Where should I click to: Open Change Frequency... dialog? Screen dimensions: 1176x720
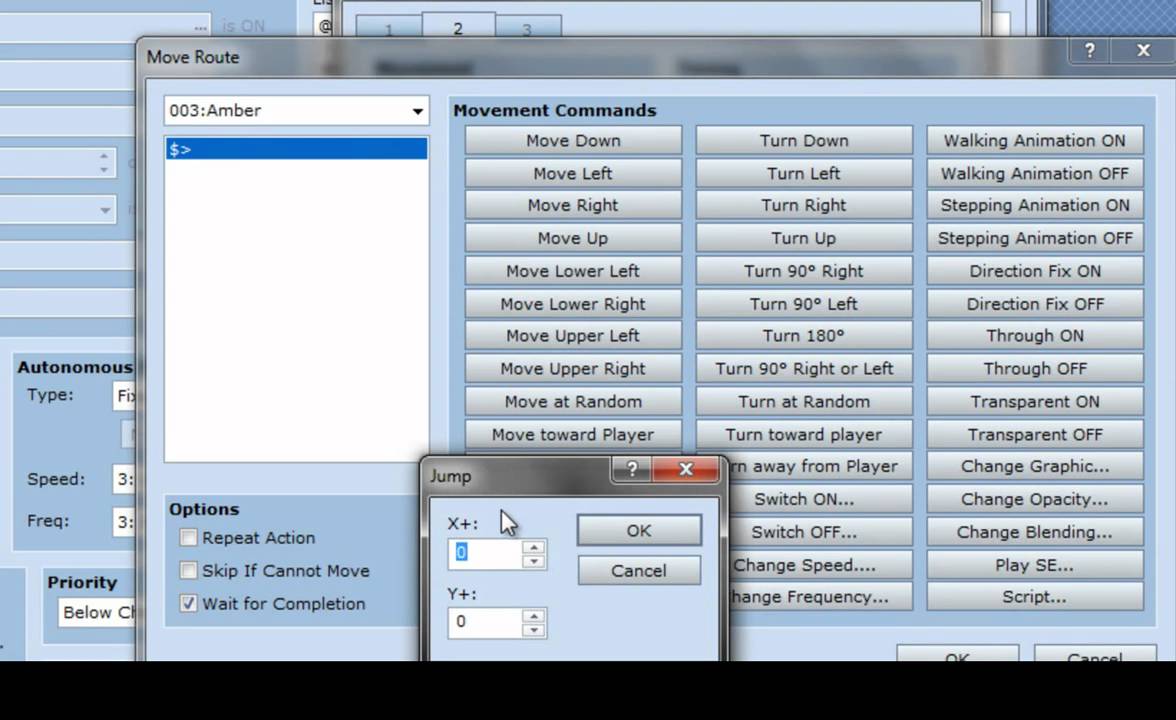[x=820, y=596]
